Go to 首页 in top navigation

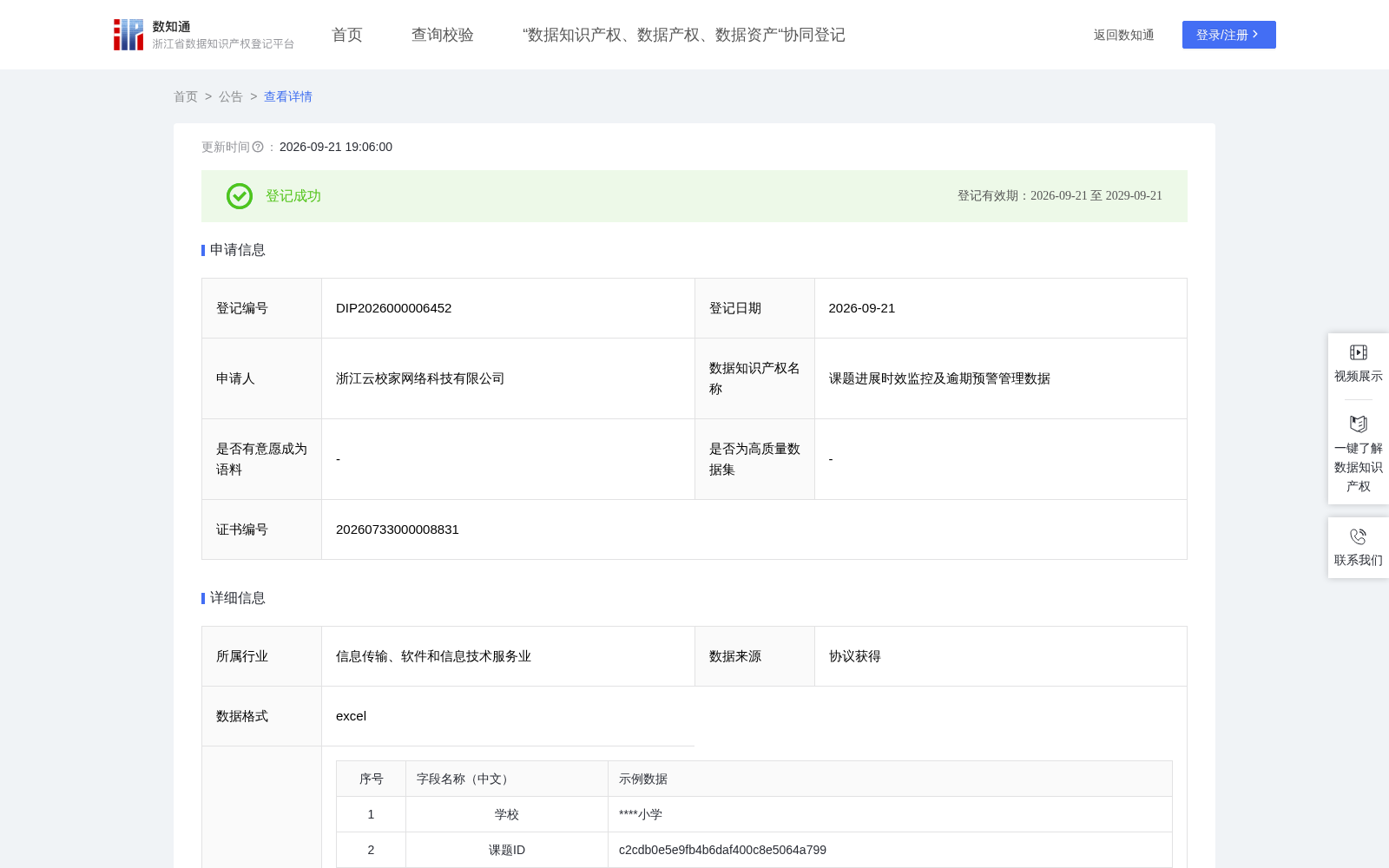[347, 35]
